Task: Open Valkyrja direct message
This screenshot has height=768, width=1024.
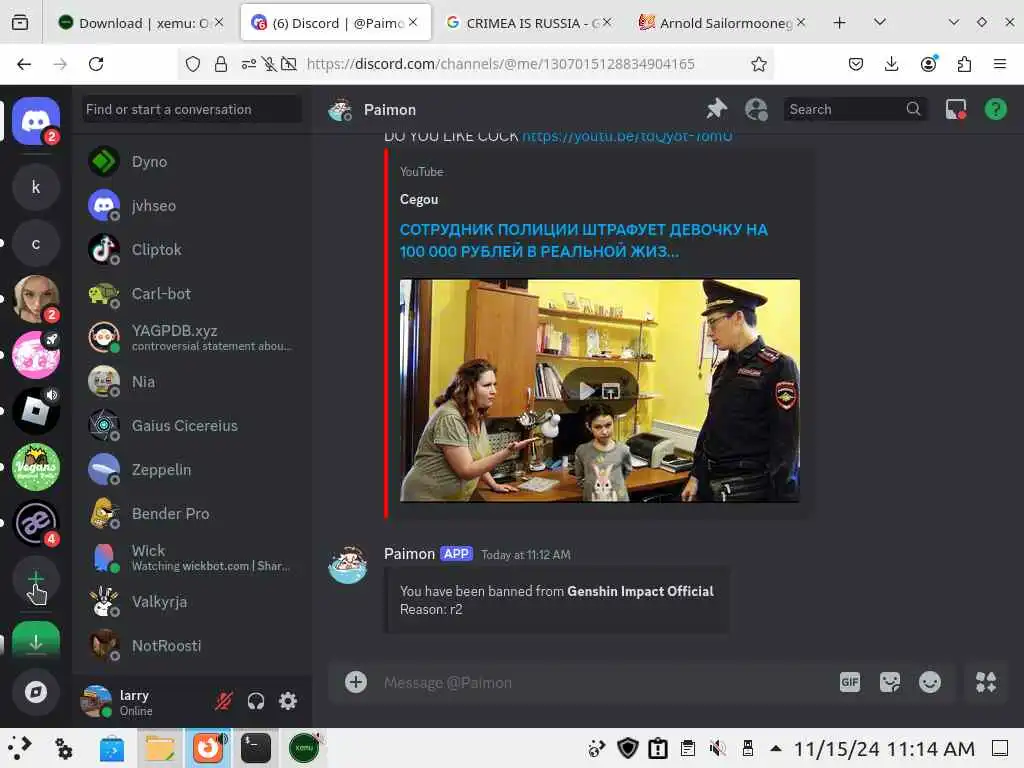Action: click(x=192, y=601)
